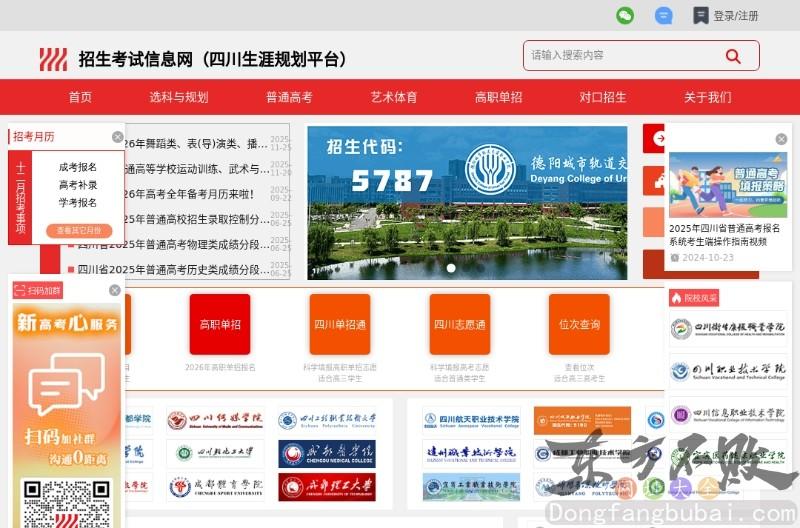Viewport: 800px width, 528px height.
Task: Click the 达州职业技术学院 logo
Action: (471, 453)
